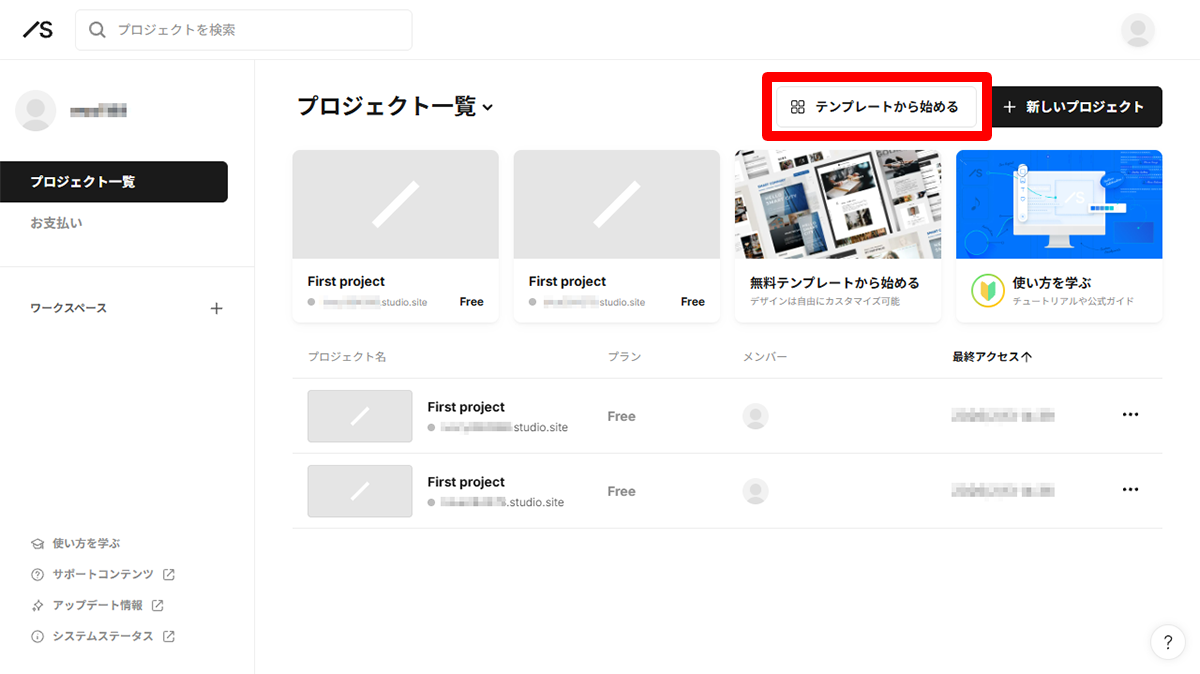Open the search with the magnifier icon
This screenshot has height=674, width=1200.
(x=97, y=30)
